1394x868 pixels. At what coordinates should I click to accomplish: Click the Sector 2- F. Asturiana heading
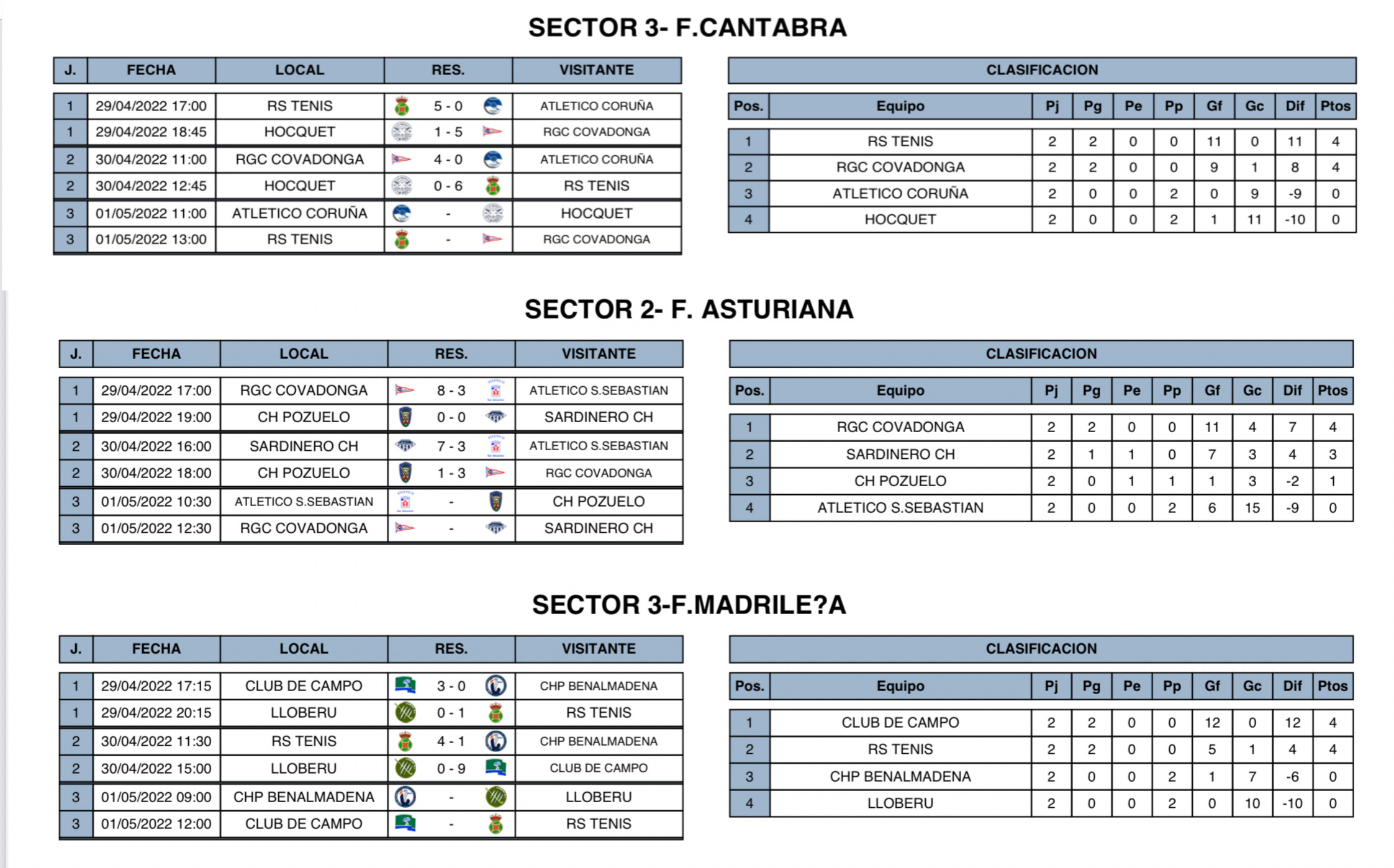coord(689,309)
